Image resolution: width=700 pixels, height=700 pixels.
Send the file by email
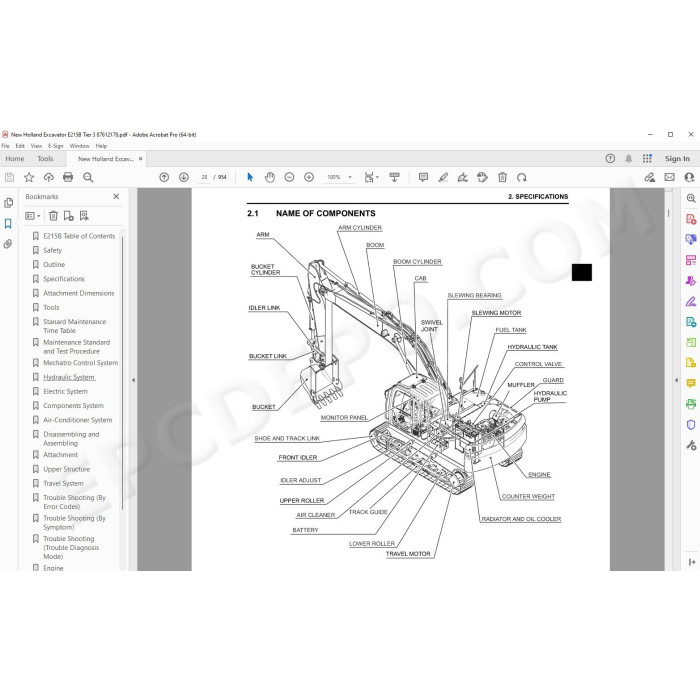tap(670, 177)
